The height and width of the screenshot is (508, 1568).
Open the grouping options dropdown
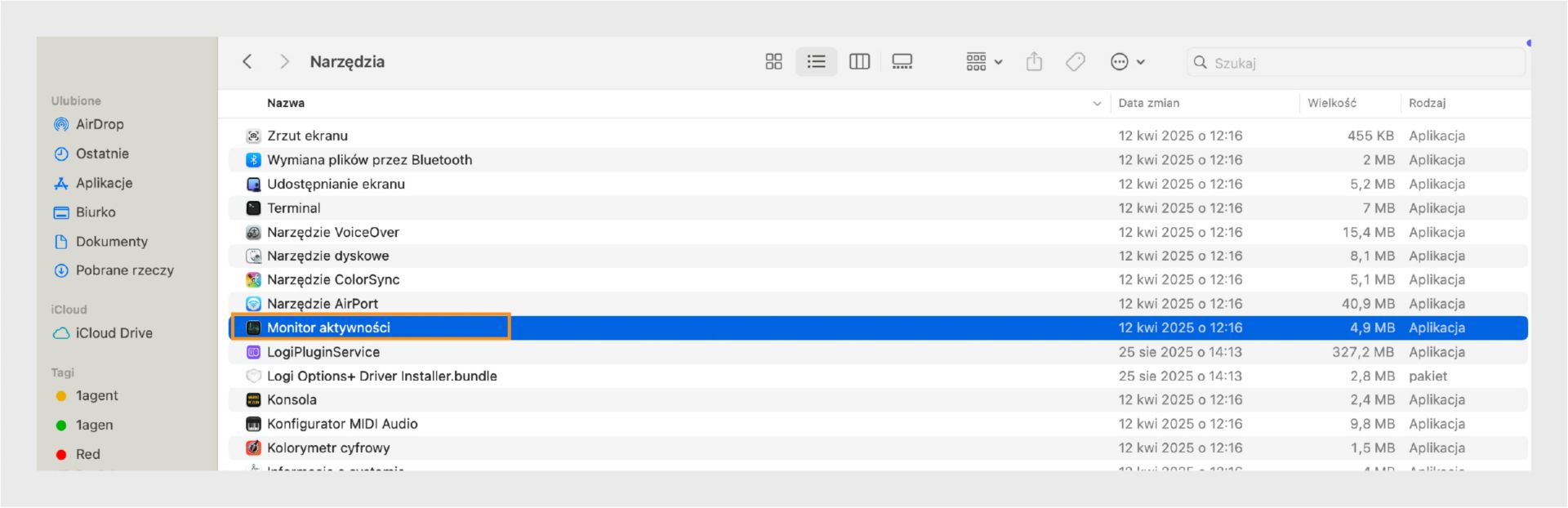coord(984,62)
